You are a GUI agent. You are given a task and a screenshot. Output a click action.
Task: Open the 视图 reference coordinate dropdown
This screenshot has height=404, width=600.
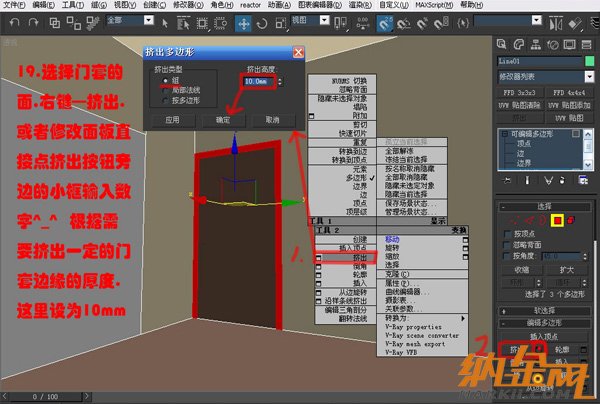[324, 20]
